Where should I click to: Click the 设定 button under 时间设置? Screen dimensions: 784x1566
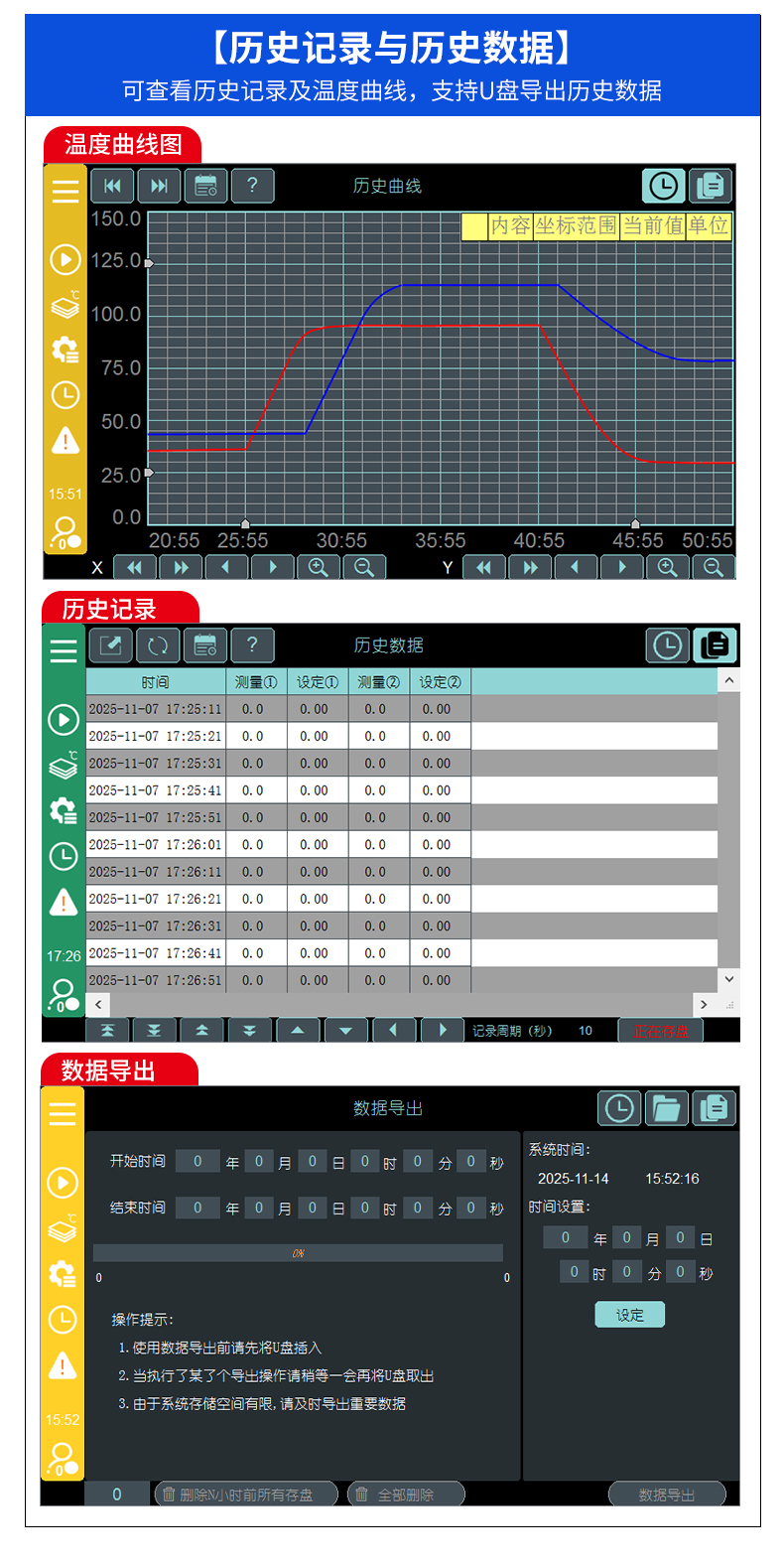click(x=629, y=1315)
